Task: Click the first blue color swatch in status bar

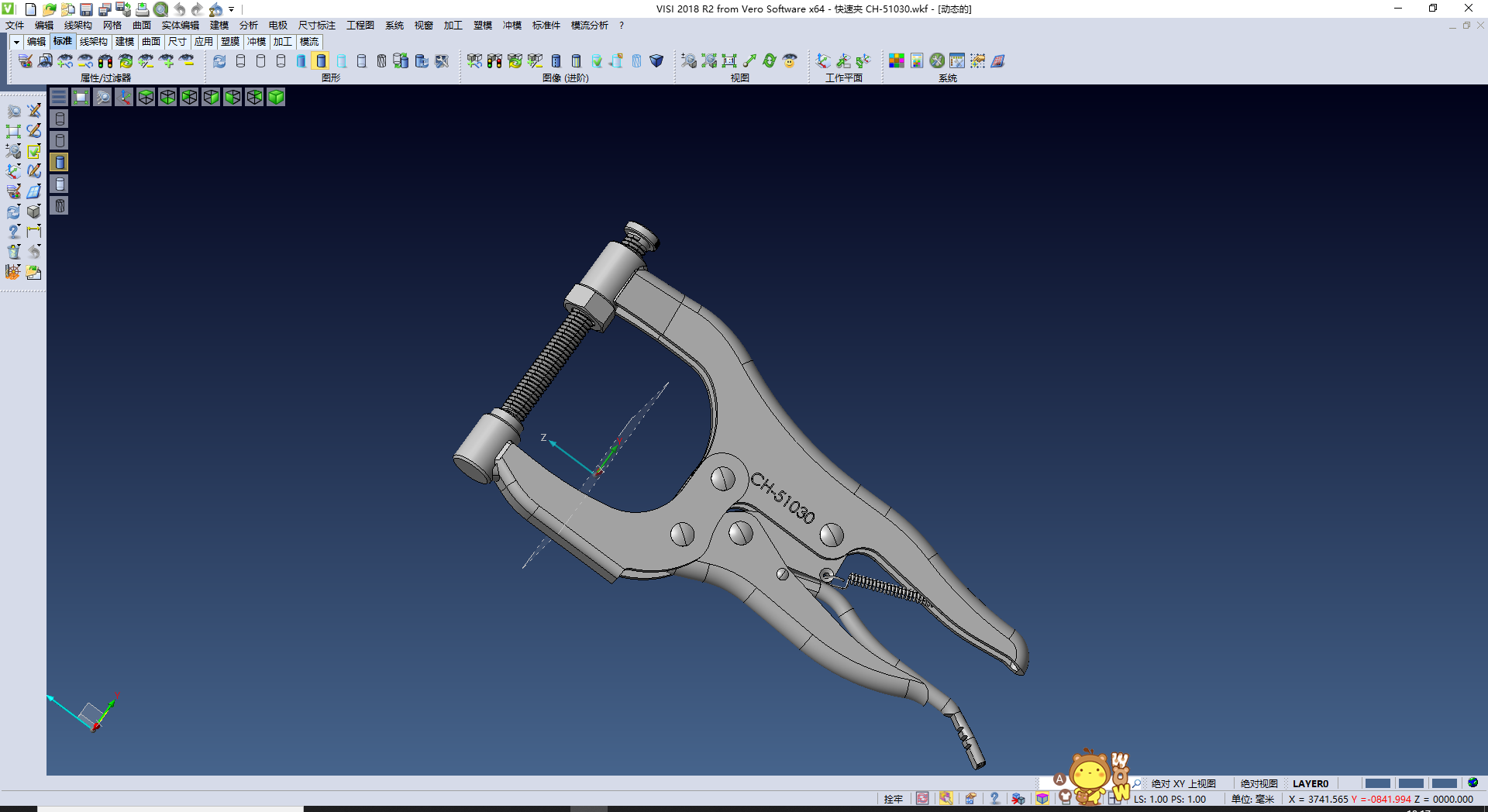Action: (1377, 783)
